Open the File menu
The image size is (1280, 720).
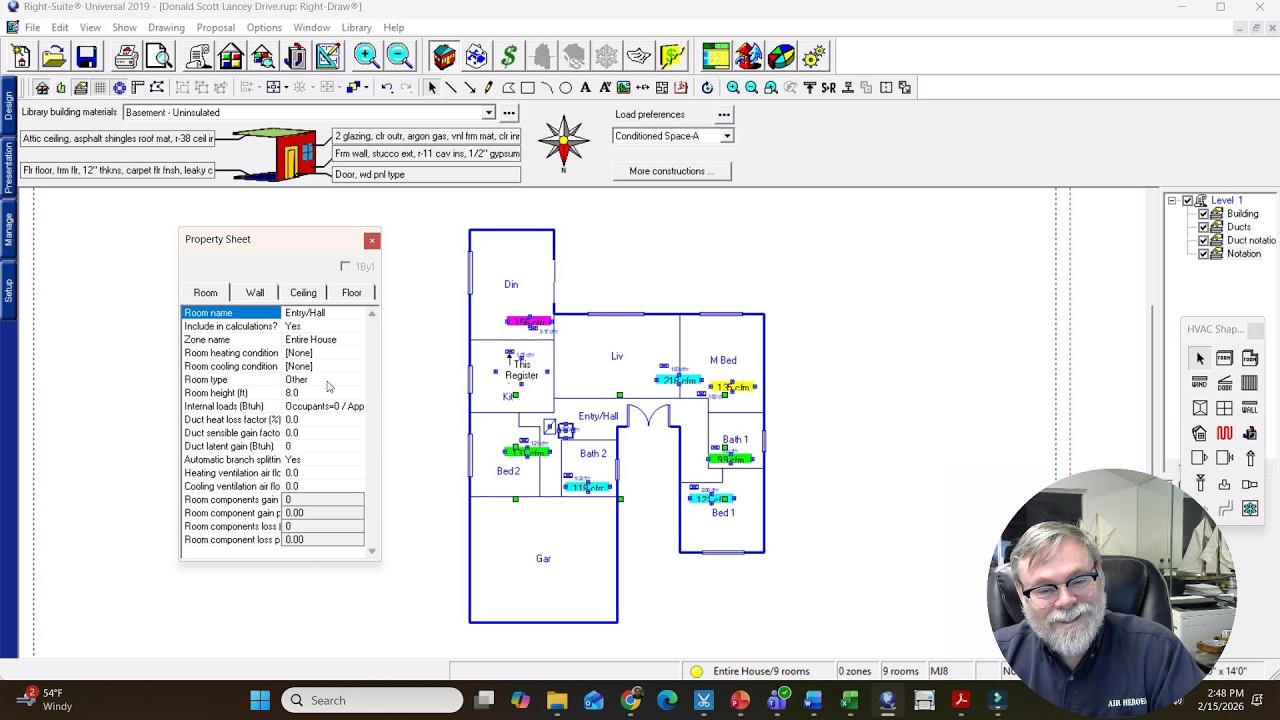click(x=32, y=27)
